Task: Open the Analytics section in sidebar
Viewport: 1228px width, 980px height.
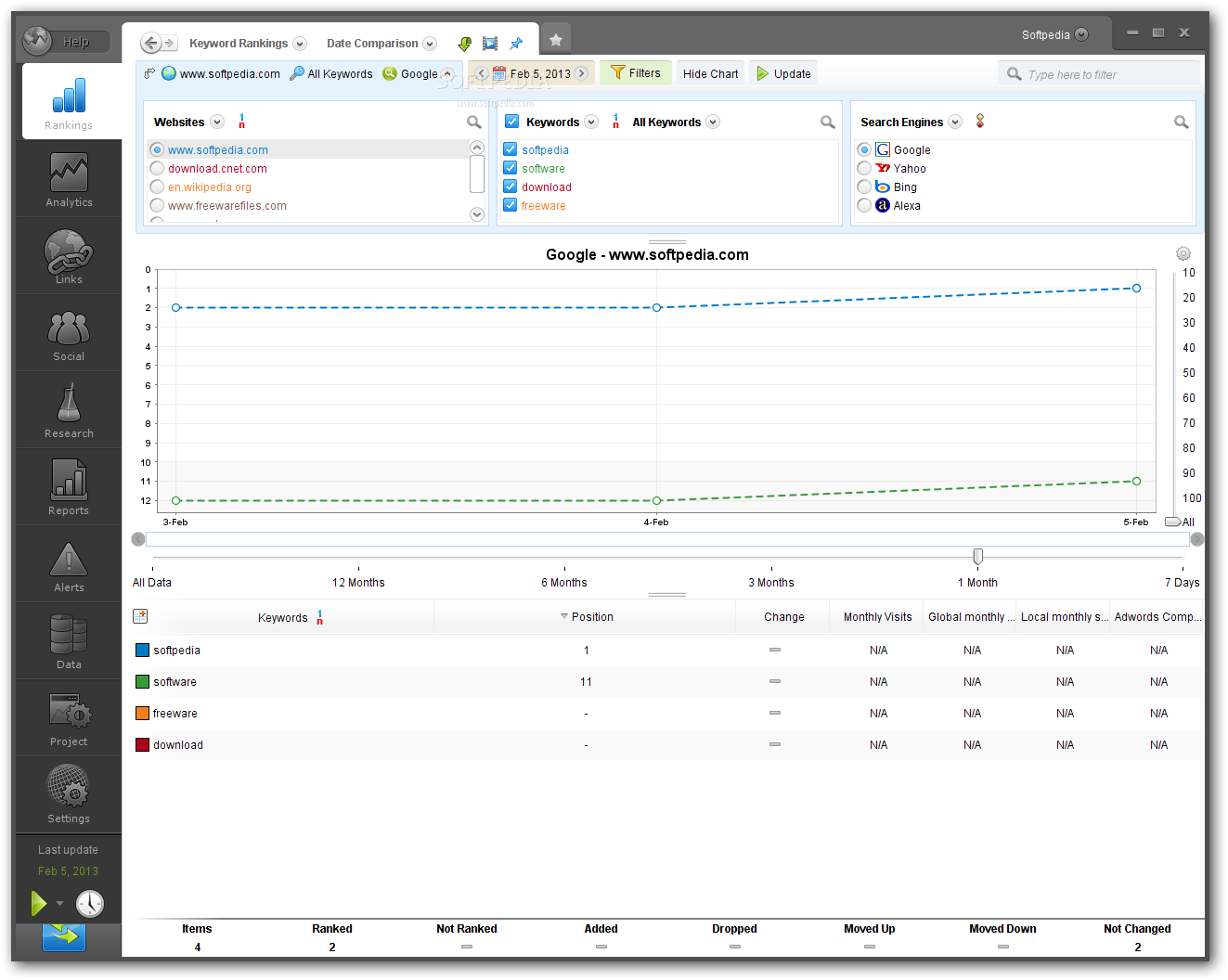Action: pos(69,179)
